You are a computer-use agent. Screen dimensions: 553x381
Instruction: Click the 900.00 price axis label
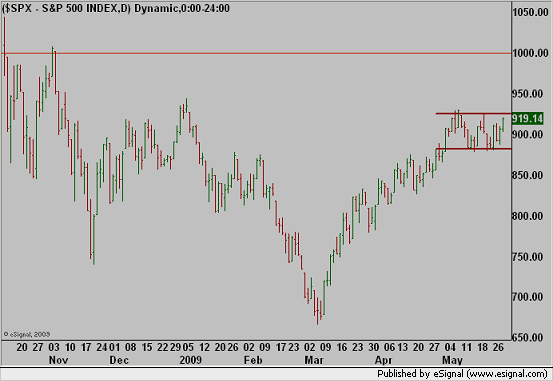click(527, 134)
